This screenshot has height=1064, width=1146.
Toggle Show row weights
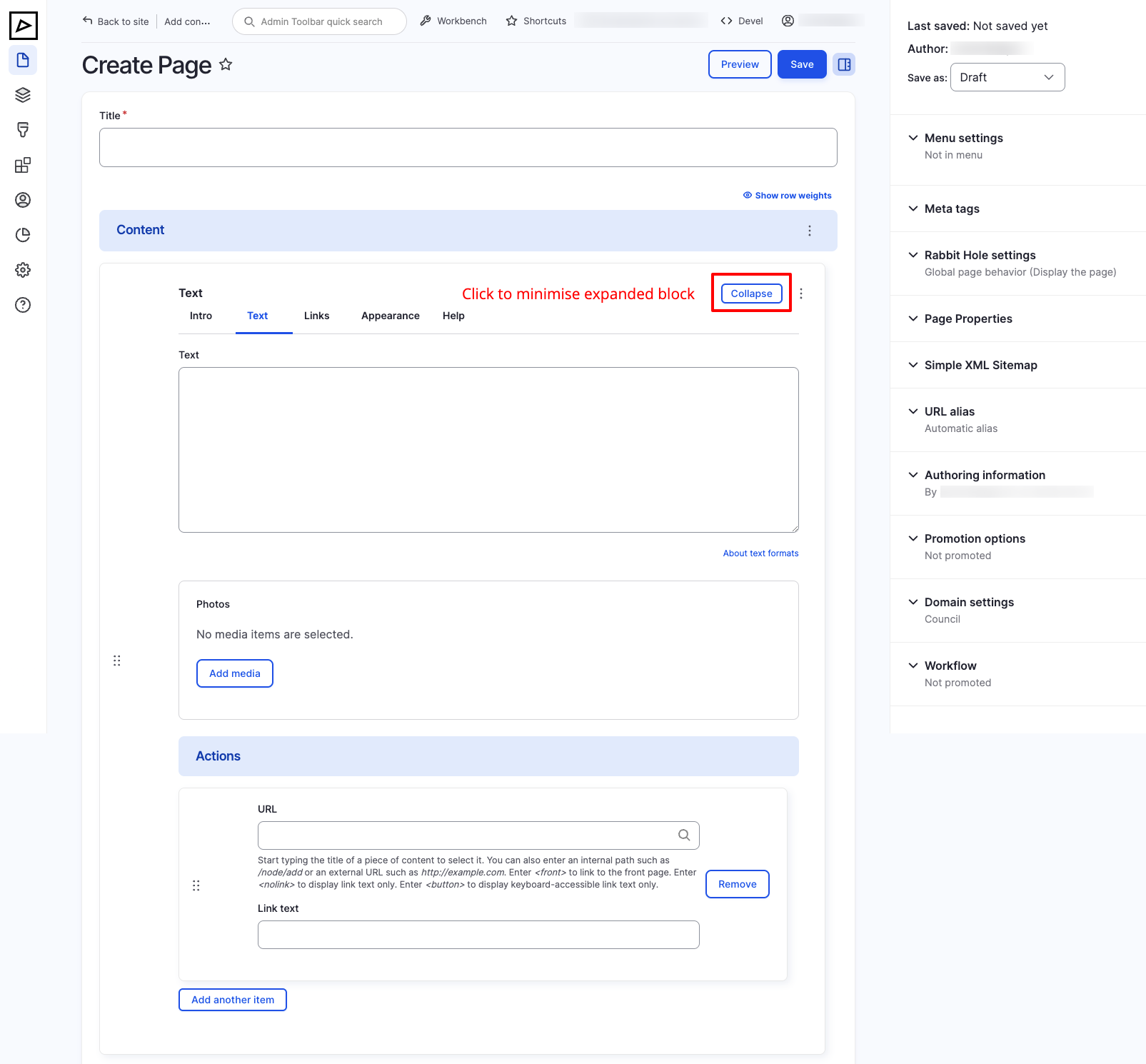[x=787, y=196]
